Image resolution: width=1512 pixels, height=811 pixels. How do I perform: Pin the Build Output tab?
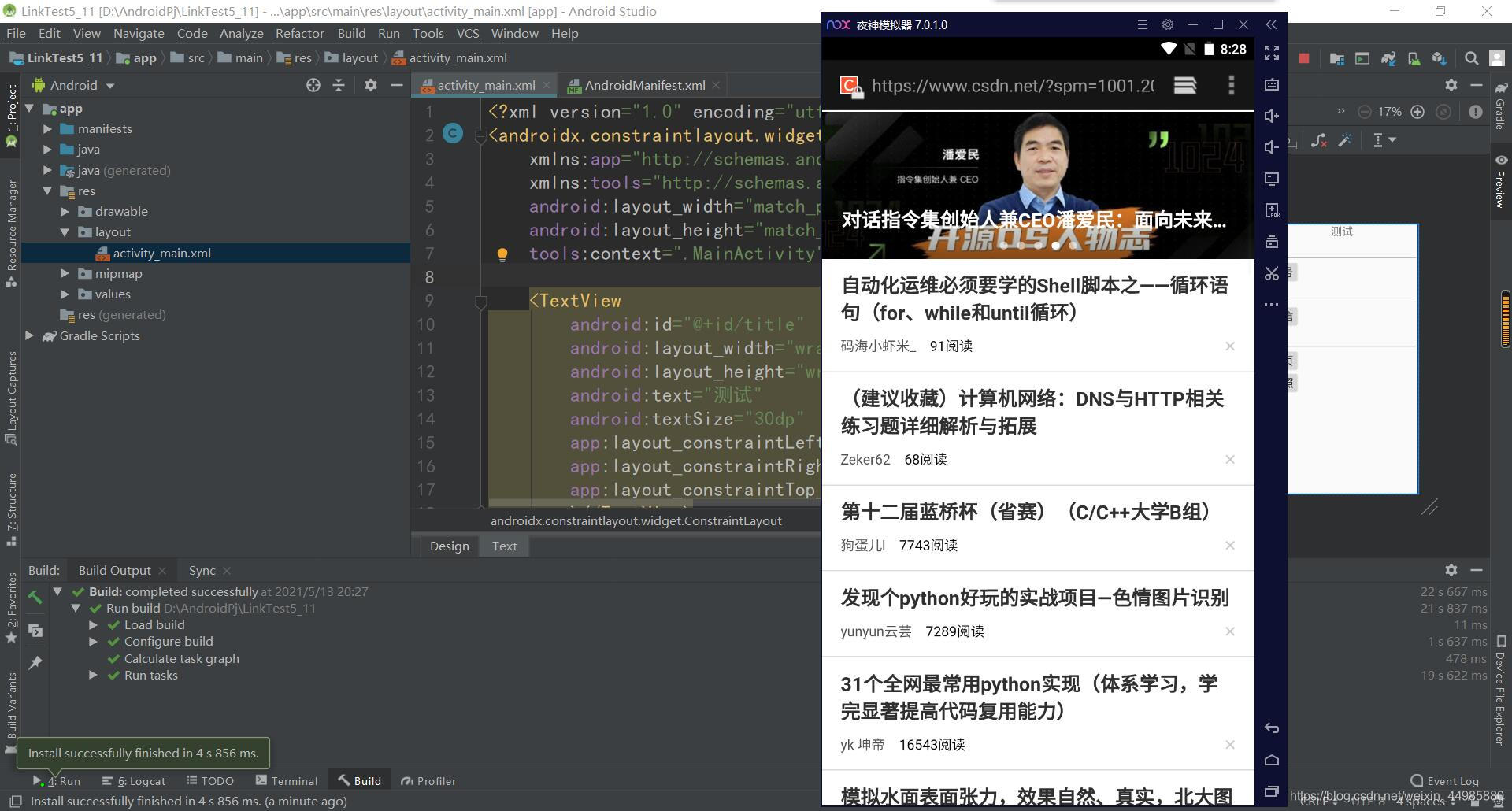[35, 663]
